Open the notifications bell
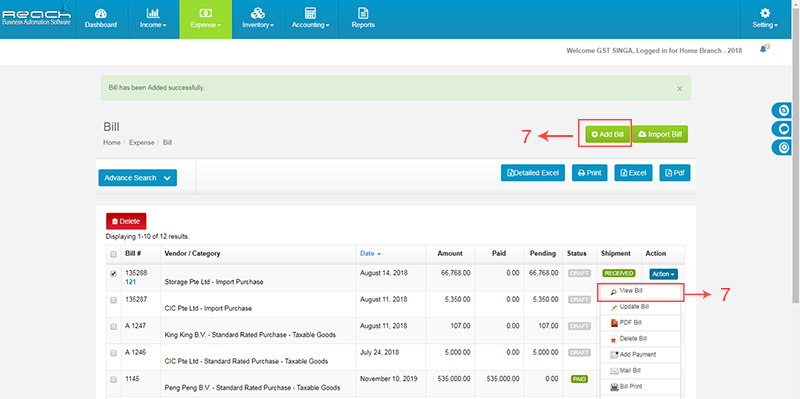Image resolution: width=800 pixels, height=399 pixels. 764,49
